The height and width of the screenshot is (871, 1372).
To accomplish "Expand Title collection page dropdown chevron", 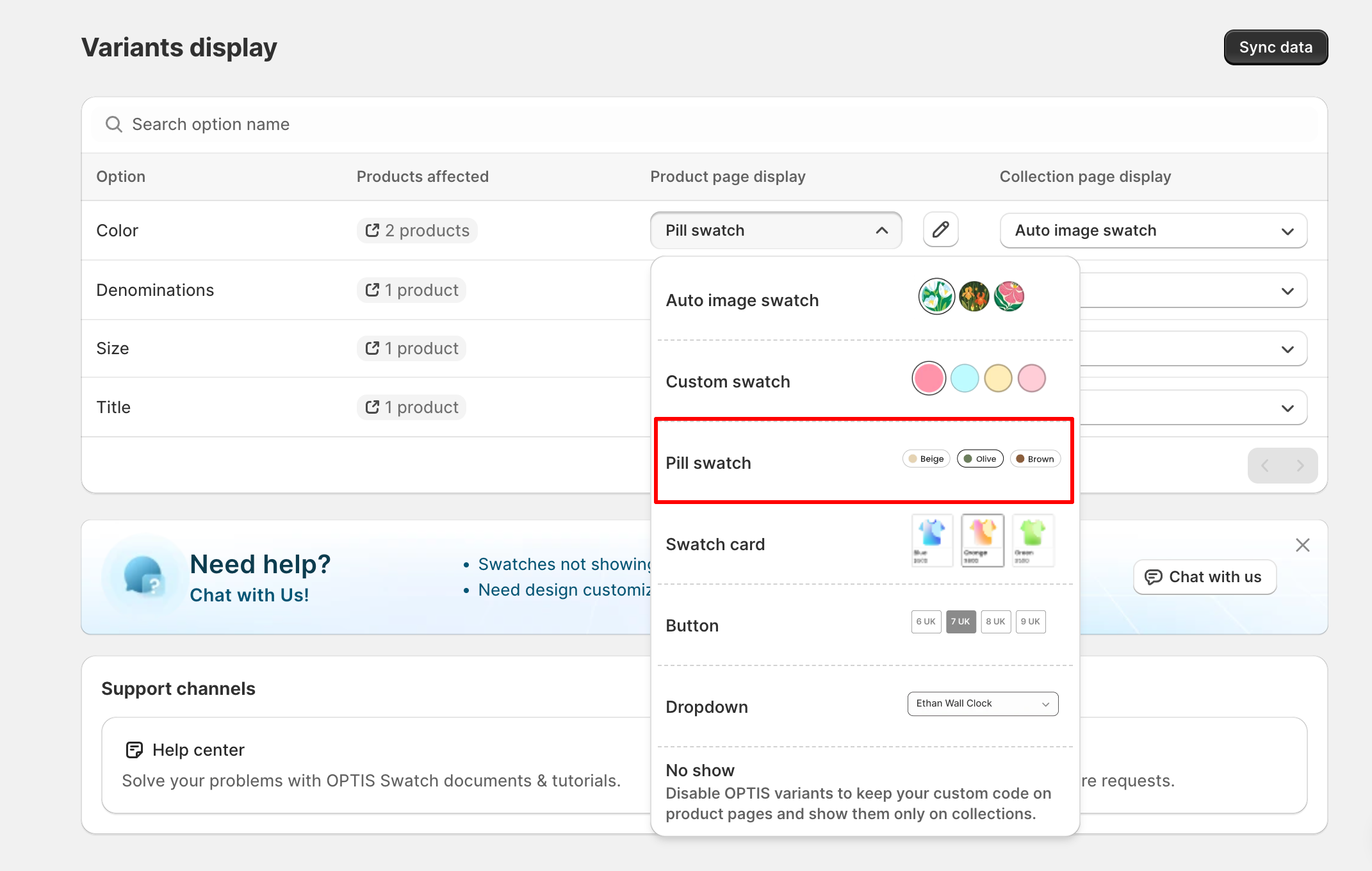I will pyautogui.click(x=1287, y=408).
